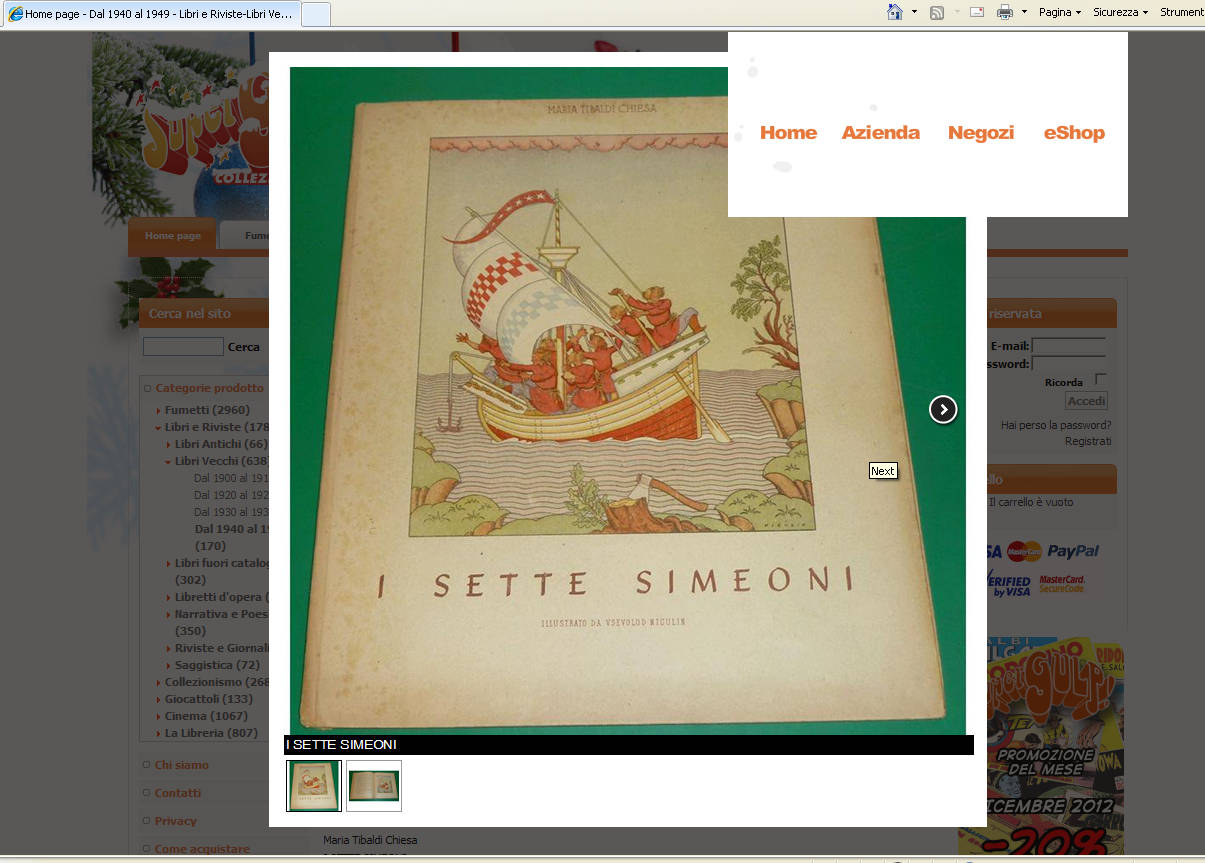
Task: Click the Registrati link
Action: pos(1088,441)
